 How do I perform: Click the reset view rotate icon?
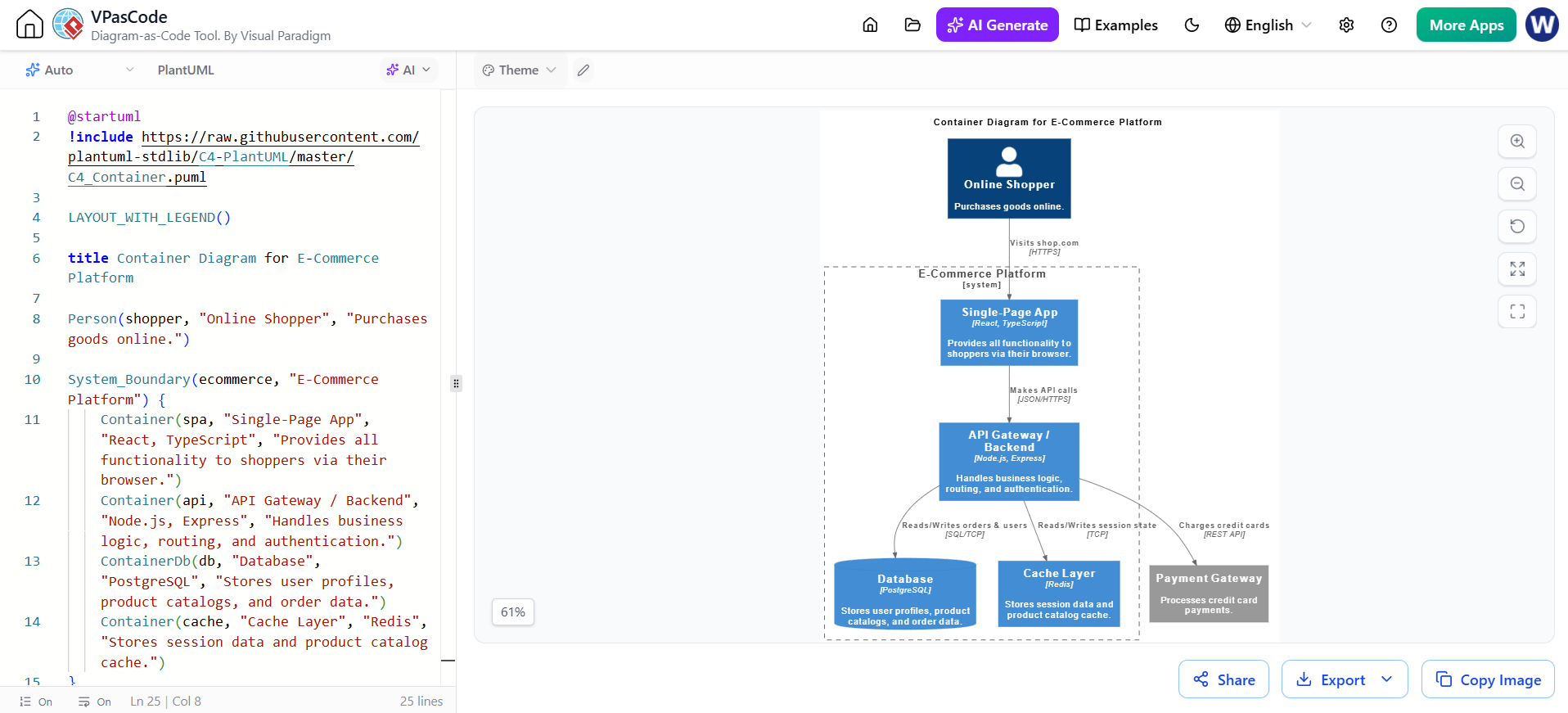coord(1516,226)
